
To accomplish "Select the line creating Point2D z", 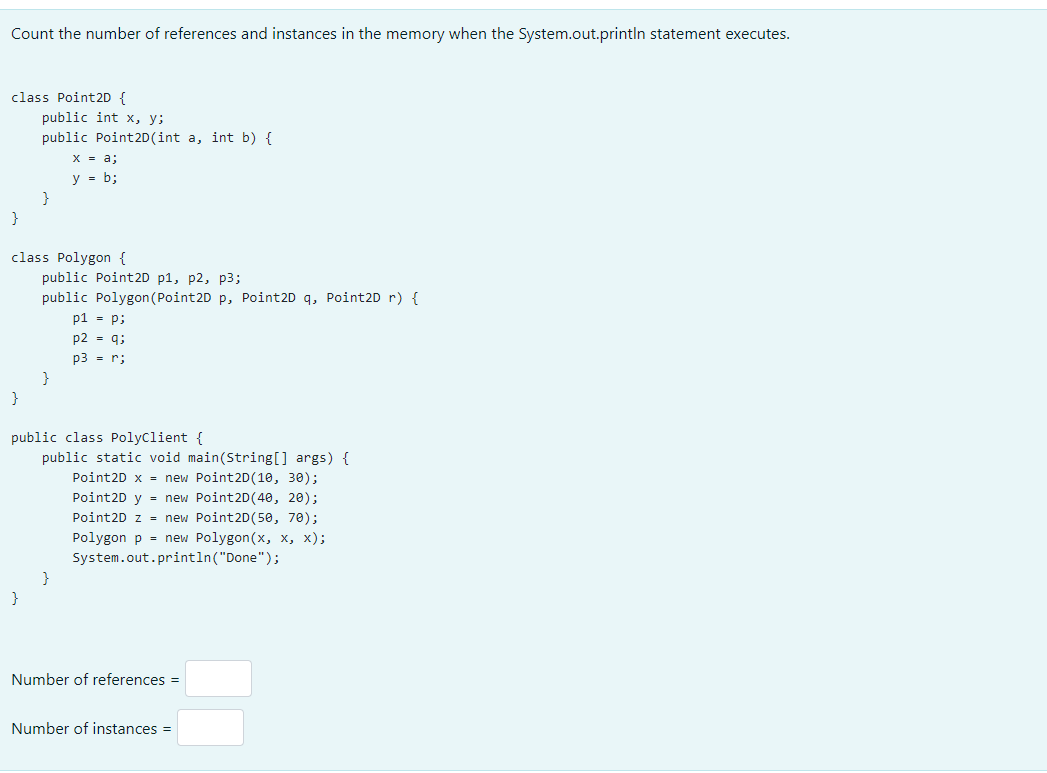I will coord(194,517).
